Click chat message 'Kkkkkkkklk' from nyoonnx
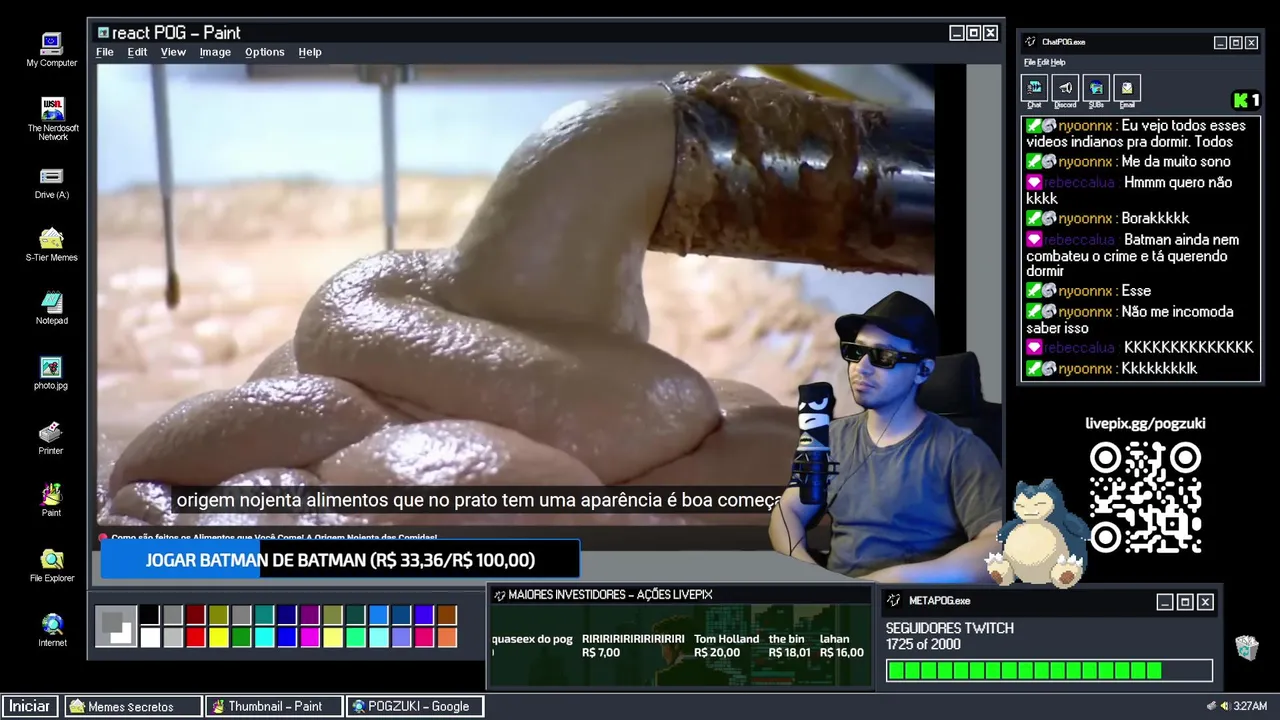The image size is (1280, 720). (x=1112, y=368)
